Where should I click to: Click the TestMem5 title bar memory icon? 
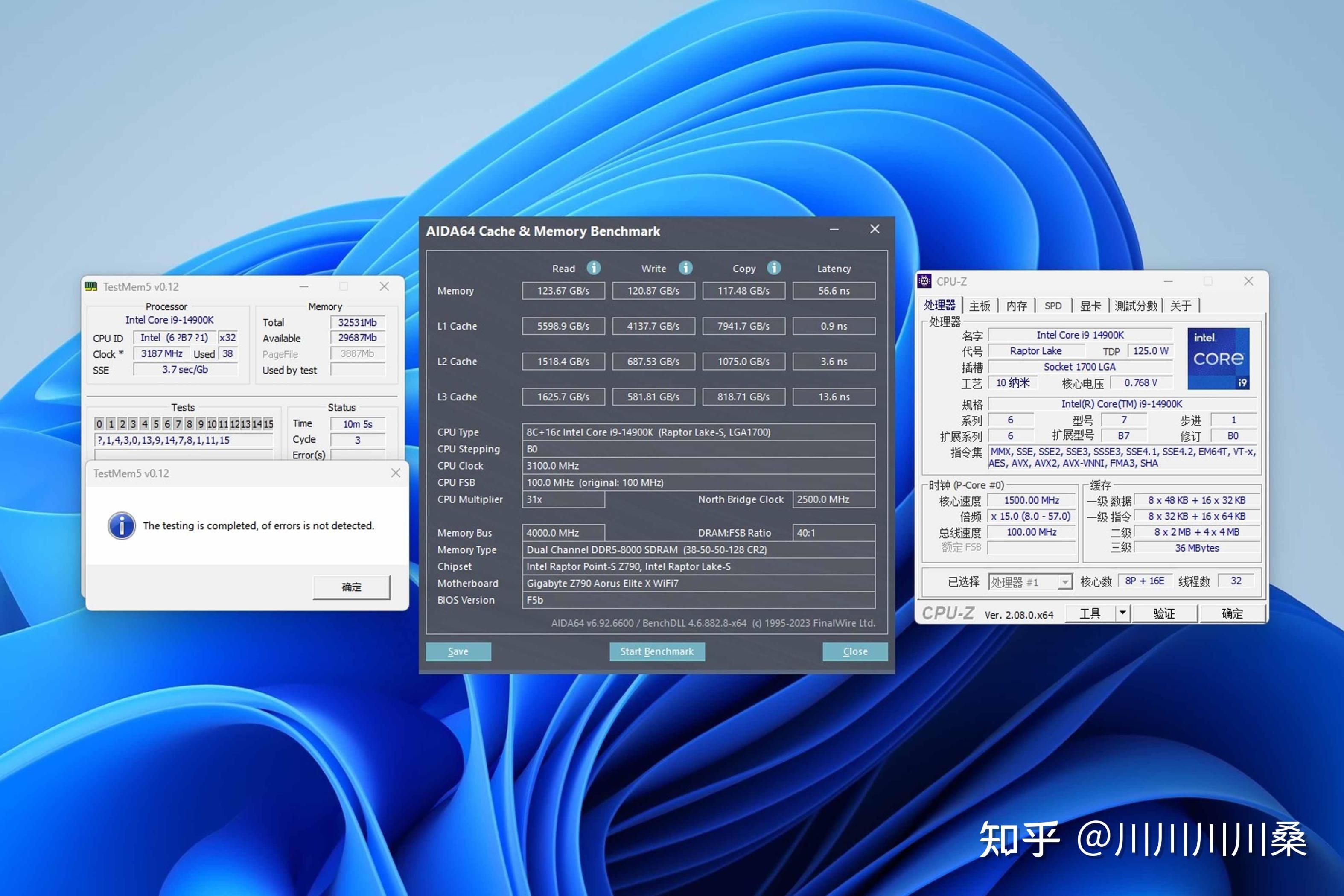91,286
